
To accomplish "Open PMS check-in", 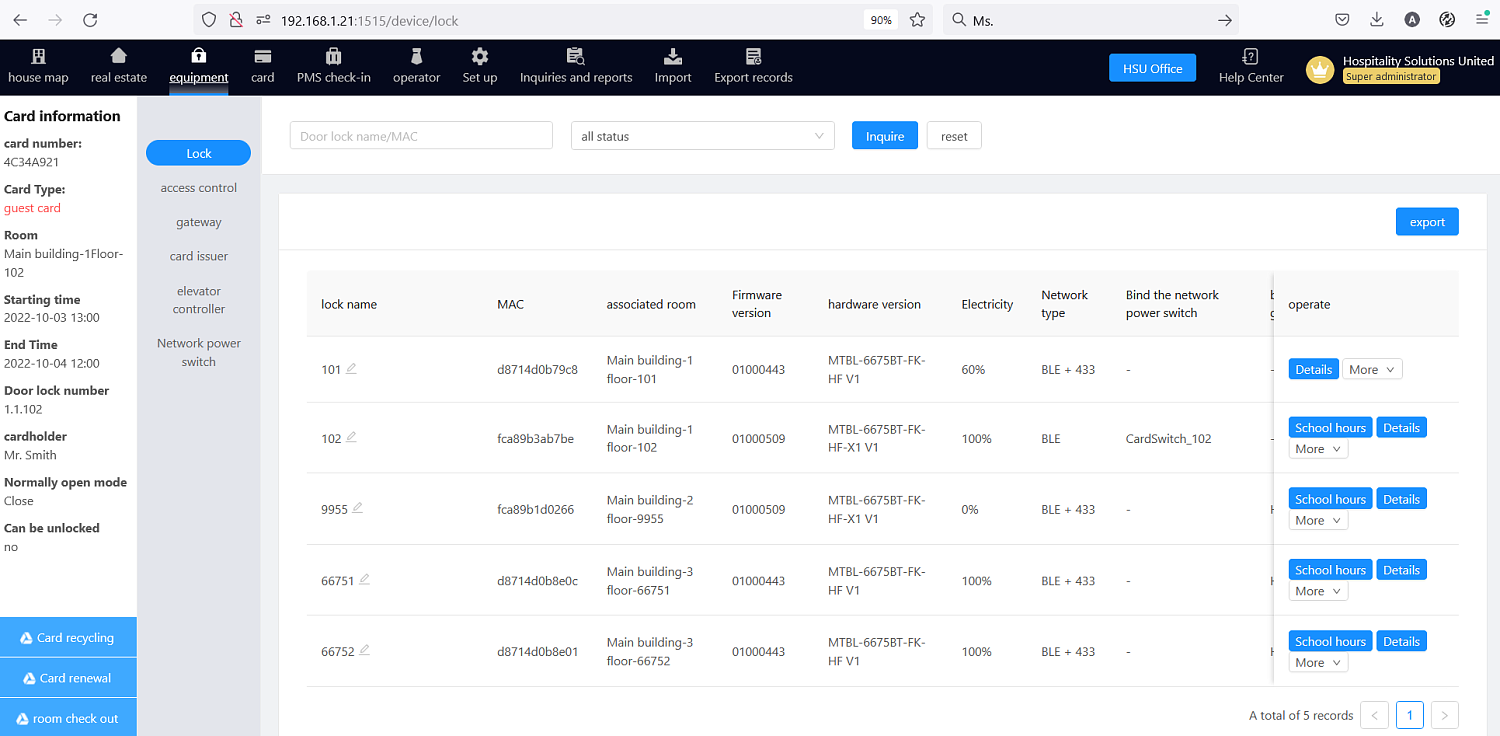I will click(x=334, y=67).
